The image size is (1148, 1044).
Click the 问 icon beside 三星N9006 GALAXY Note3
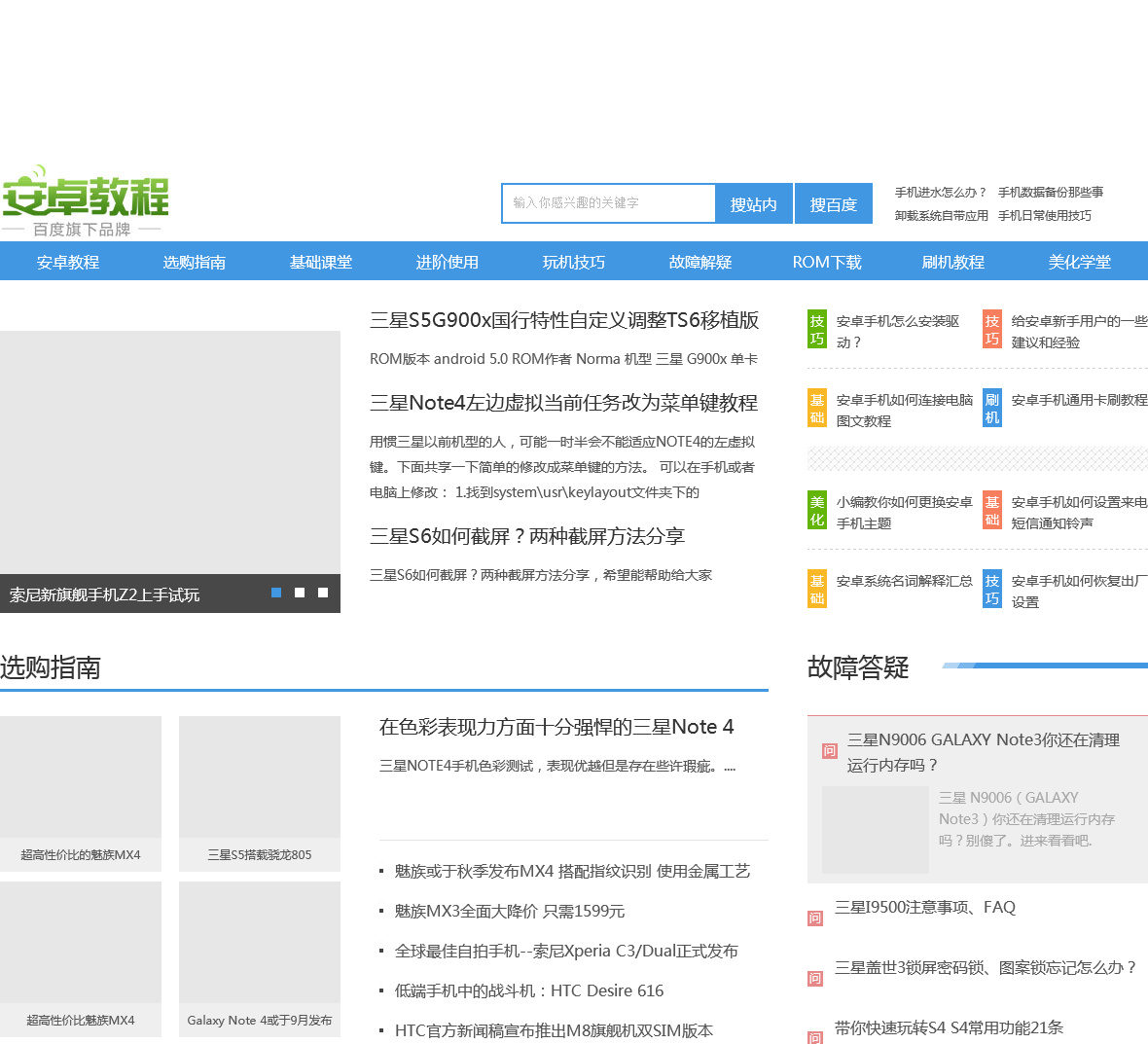tap(830, 750)
